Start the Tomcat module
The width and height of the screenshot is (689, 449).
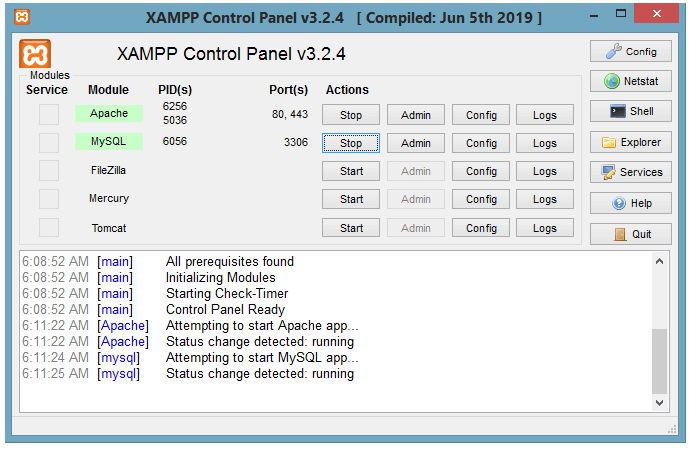[x=351, y=228]
